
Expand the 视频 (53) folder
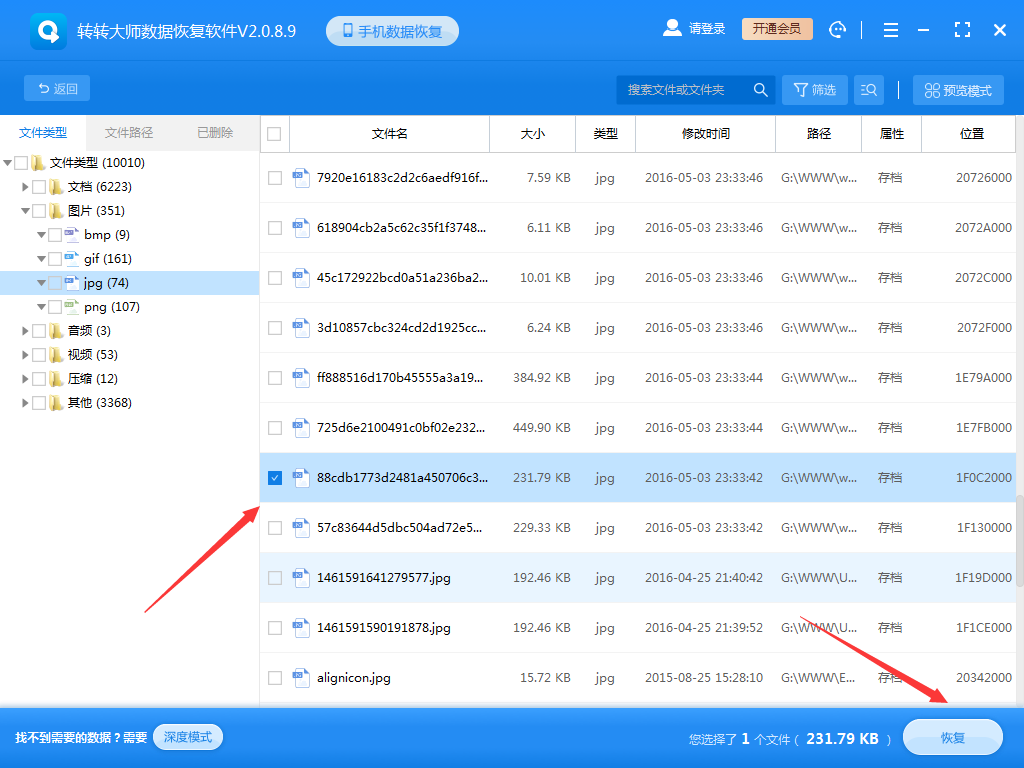[25, 354]
